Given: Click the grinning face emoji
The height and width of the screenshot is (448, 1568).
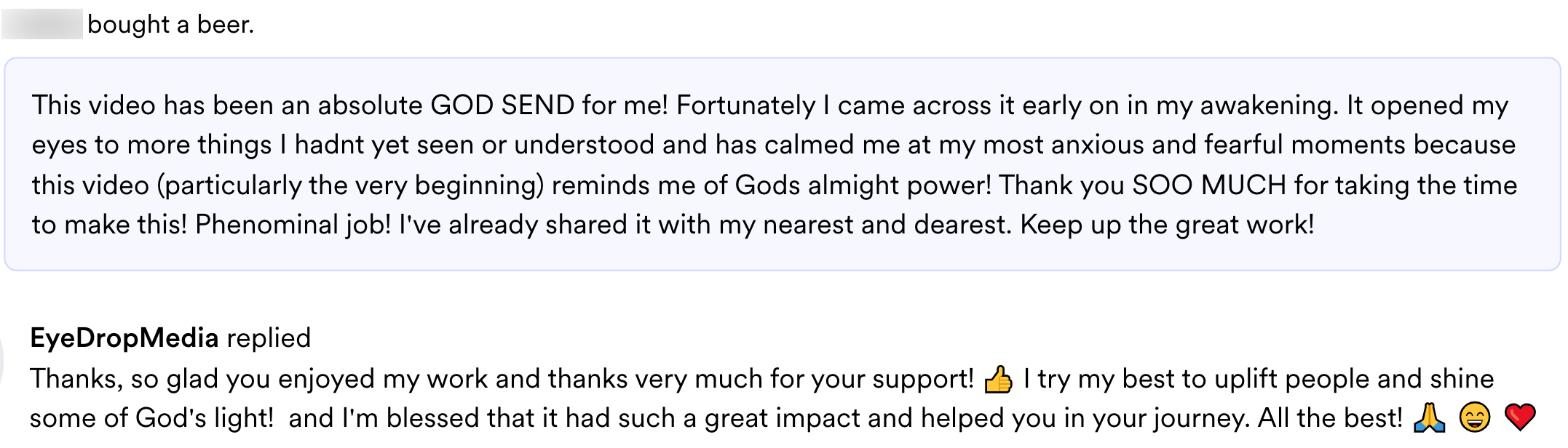Looking at the screenshot, I should point(1475,418).
